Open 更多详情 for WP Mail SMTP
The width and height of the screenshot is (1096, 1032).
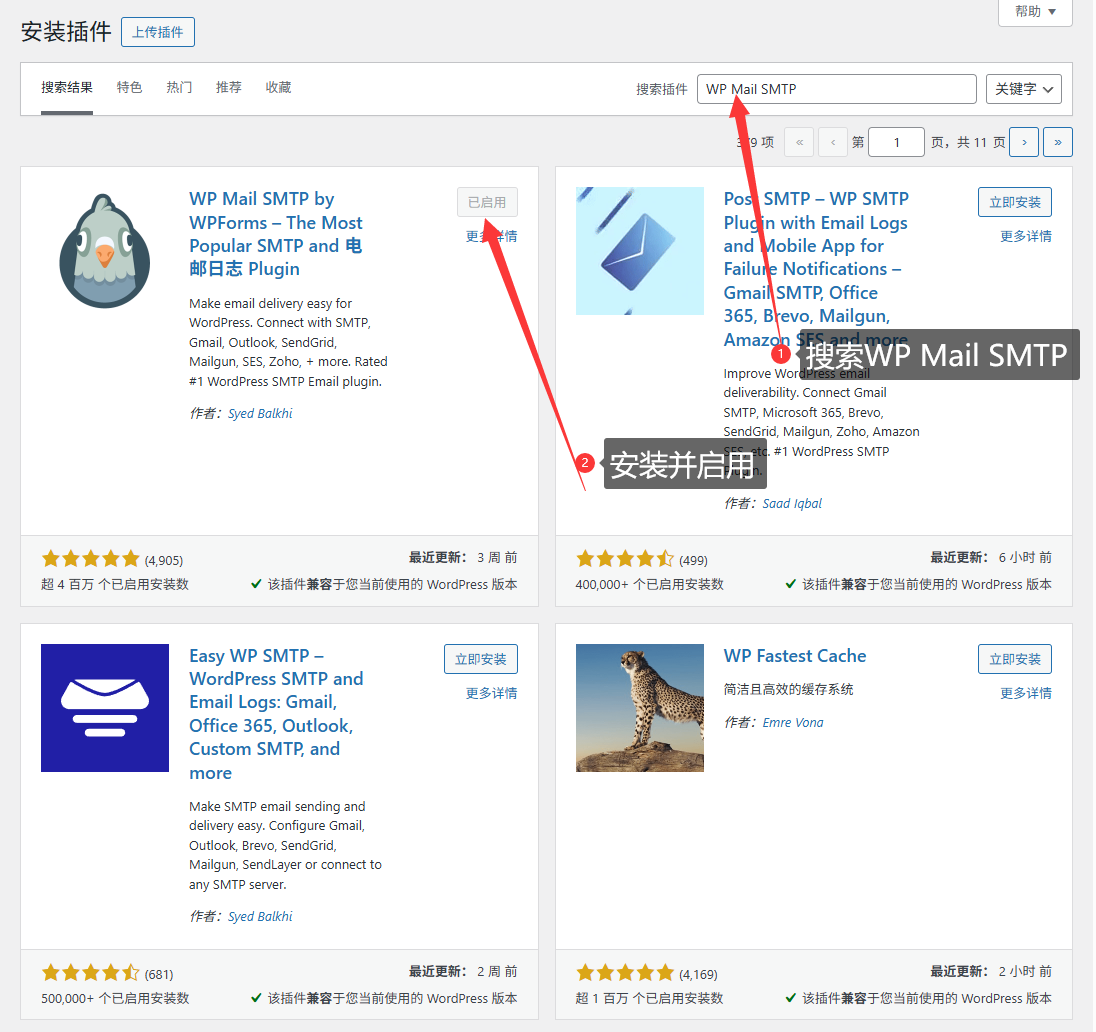(492, 236)
